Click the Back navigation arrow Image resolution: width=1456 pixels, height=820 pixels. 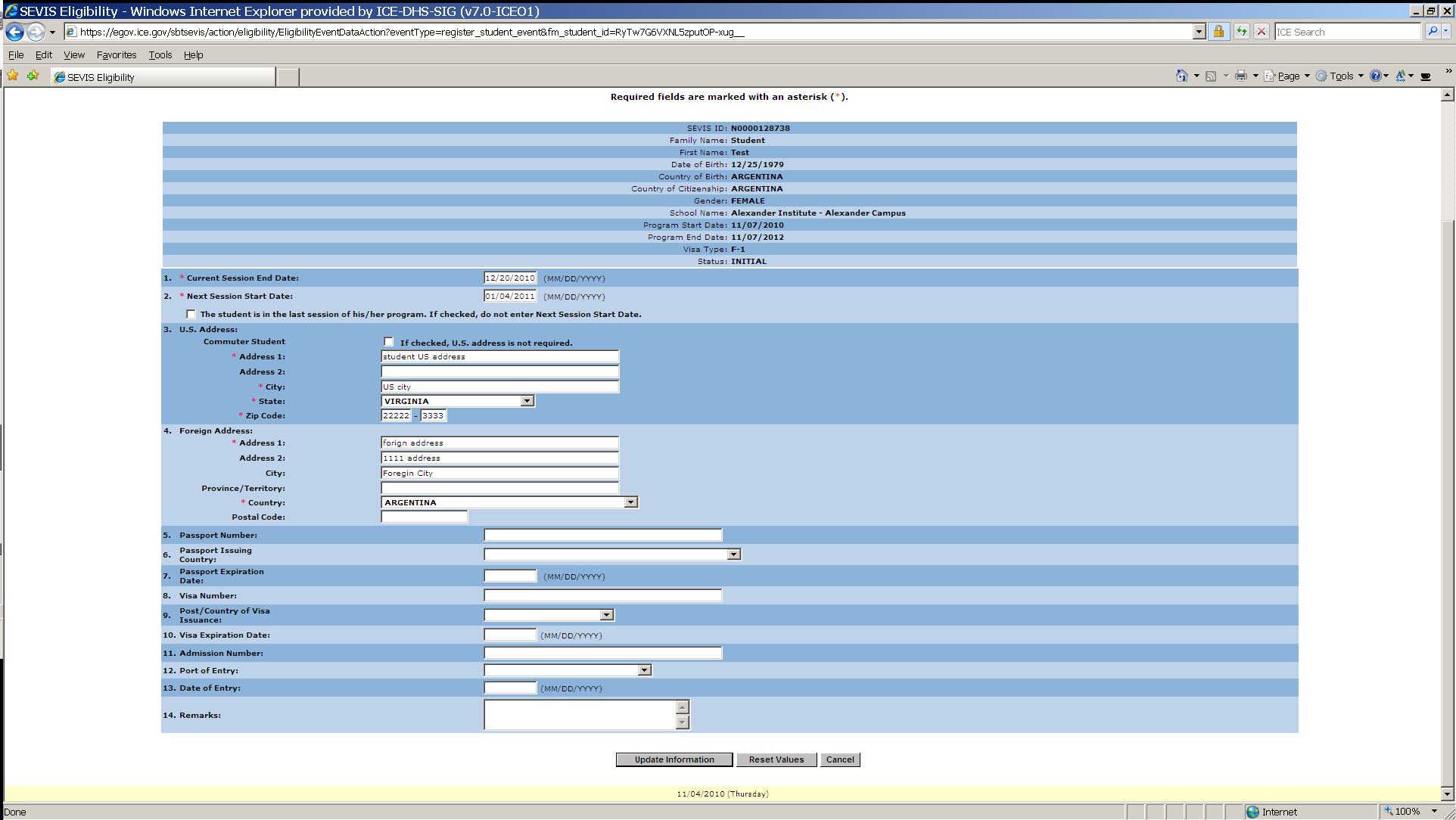[14, 32]
